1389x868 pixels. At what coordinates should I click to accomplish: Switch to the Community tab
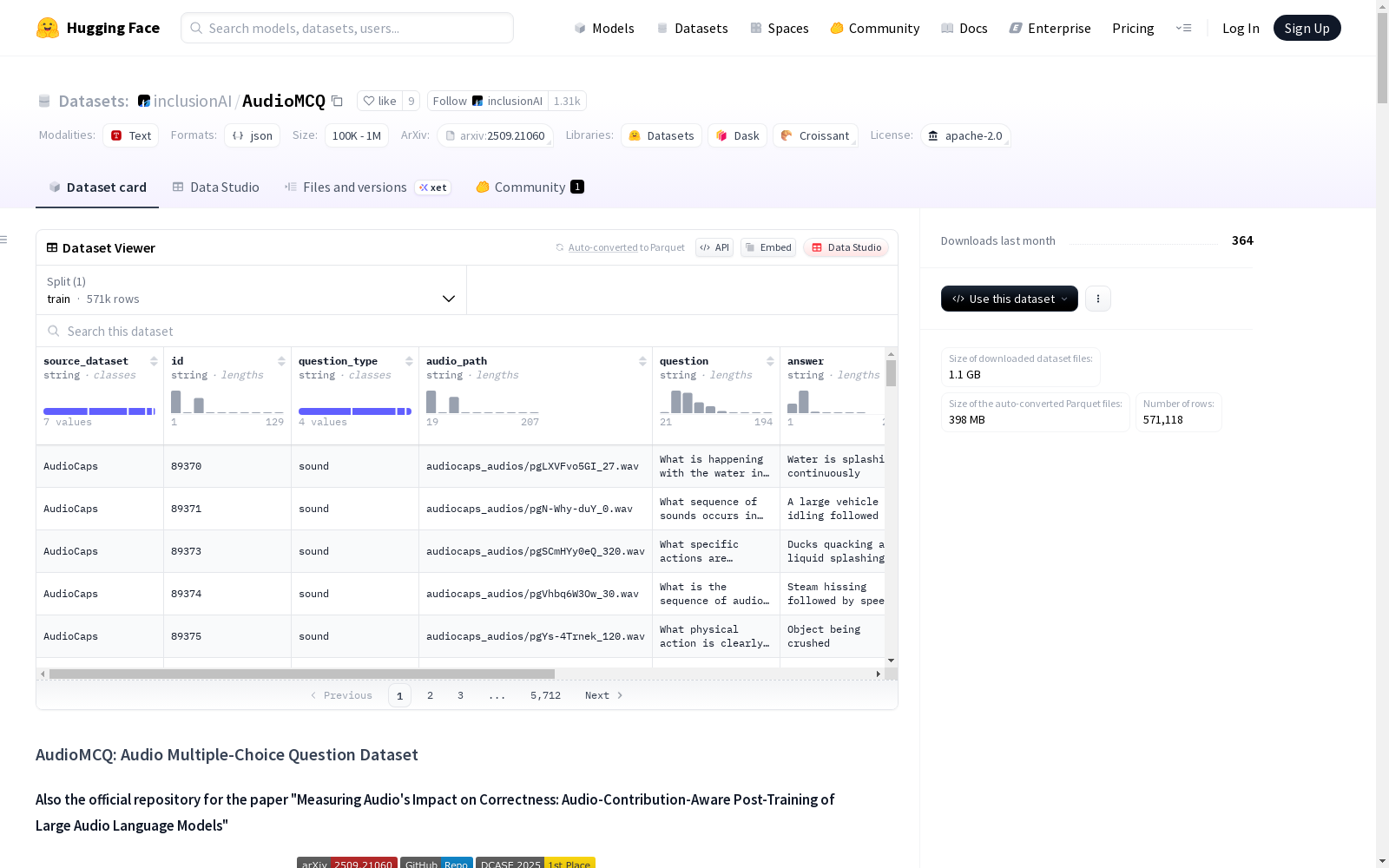click(530, 187)
